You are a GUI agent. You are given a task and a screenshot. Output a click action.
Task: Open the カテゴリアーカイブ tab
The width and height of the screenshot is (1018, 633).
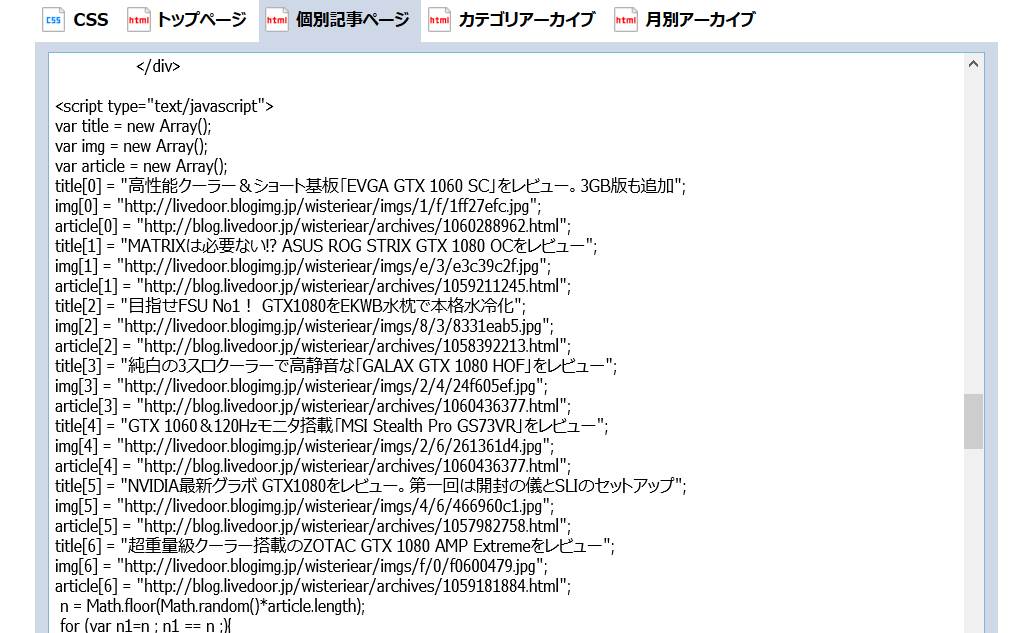pyautogui.click(x=512, y=19)
